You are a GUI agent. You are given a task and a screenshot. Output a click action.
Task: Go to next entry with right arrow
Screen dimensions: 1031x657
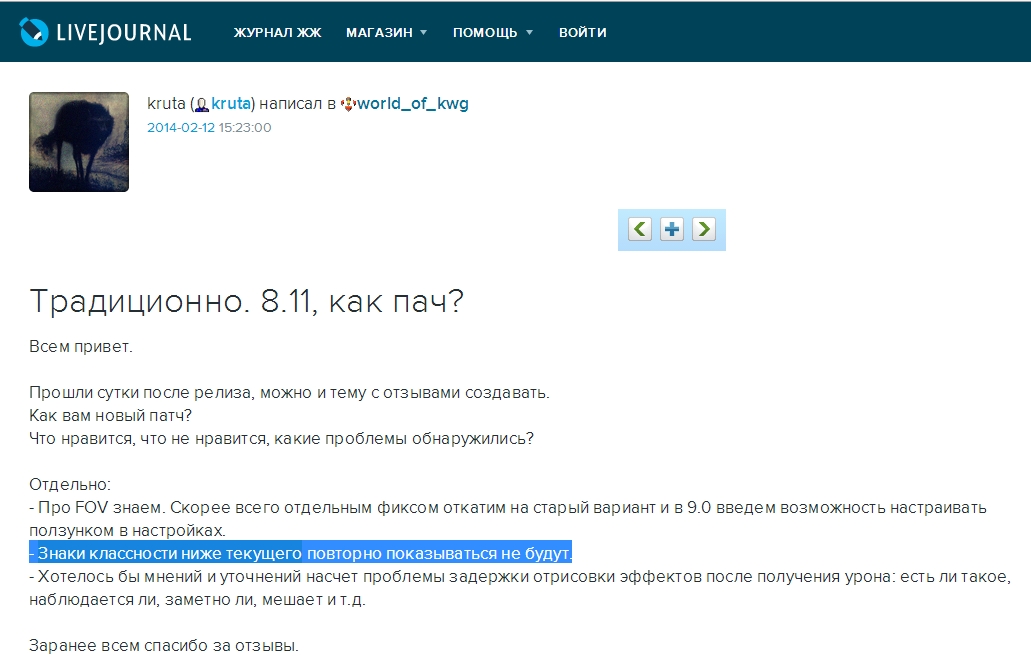point(704,229)
